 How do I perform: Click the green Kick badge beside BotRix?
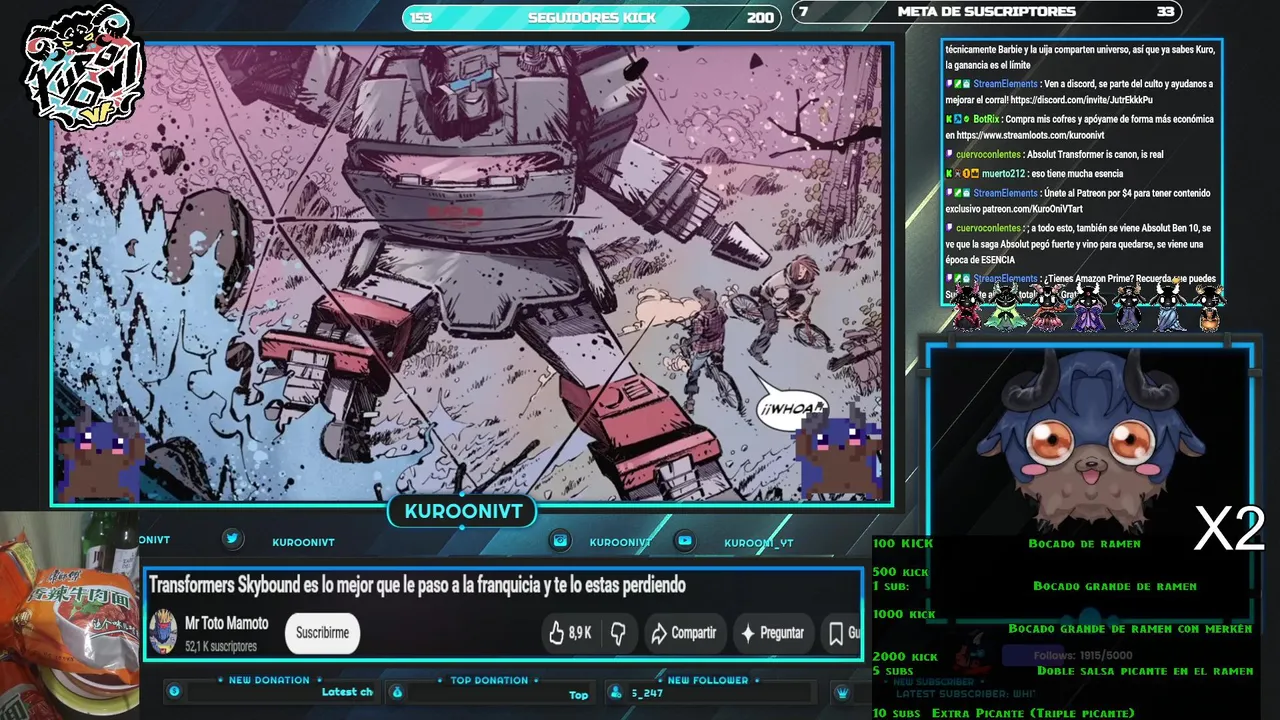click(x=949, y=119)
